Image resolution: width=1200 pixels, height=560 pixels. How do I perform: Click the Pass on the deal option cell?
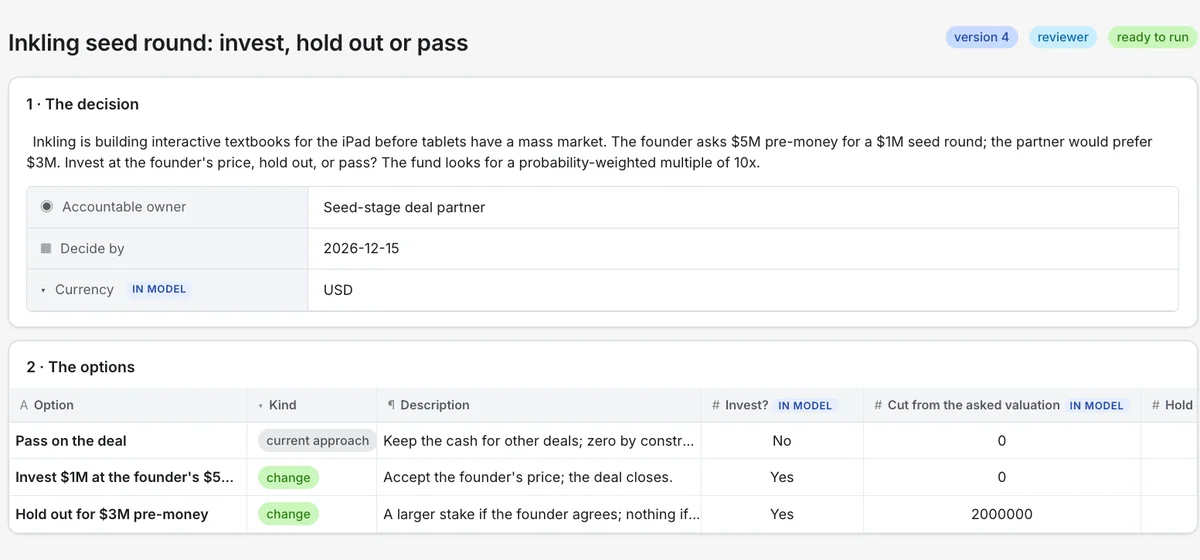point(127,441)
